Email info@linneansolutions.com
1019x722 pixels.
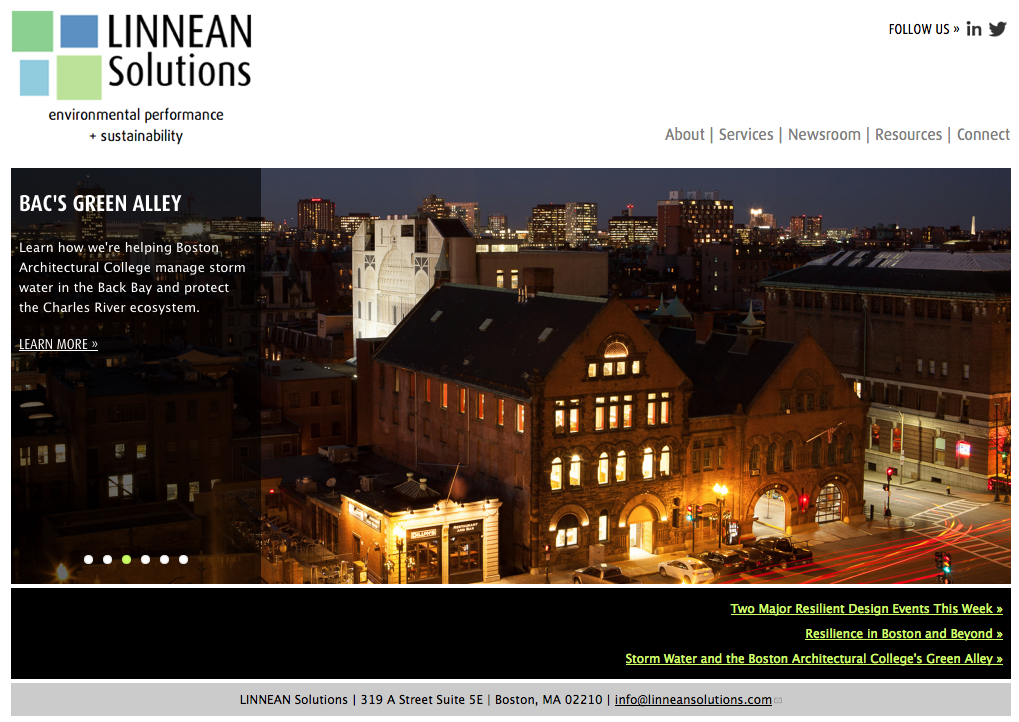(693, 700)
